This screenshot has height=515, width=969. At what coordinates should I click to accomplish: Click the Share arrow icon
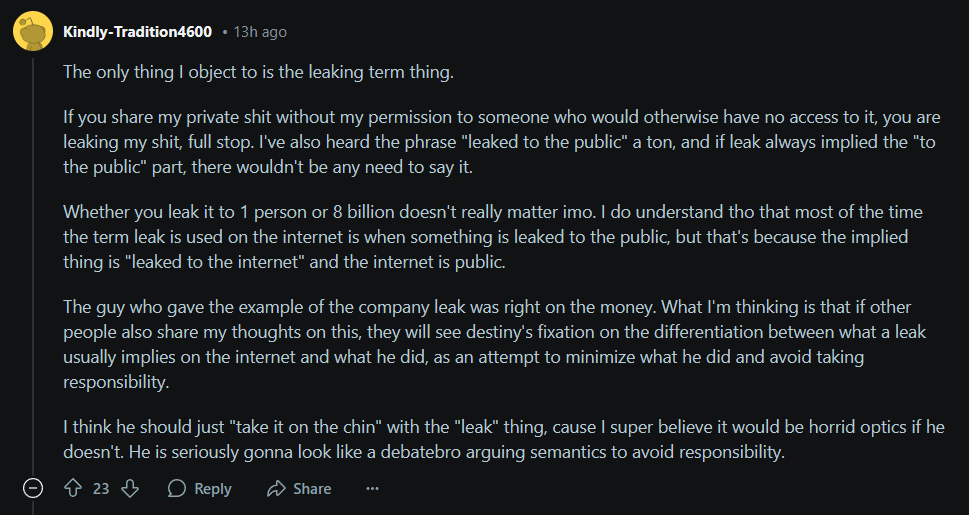pyautogui.click(x=276, y=489)
